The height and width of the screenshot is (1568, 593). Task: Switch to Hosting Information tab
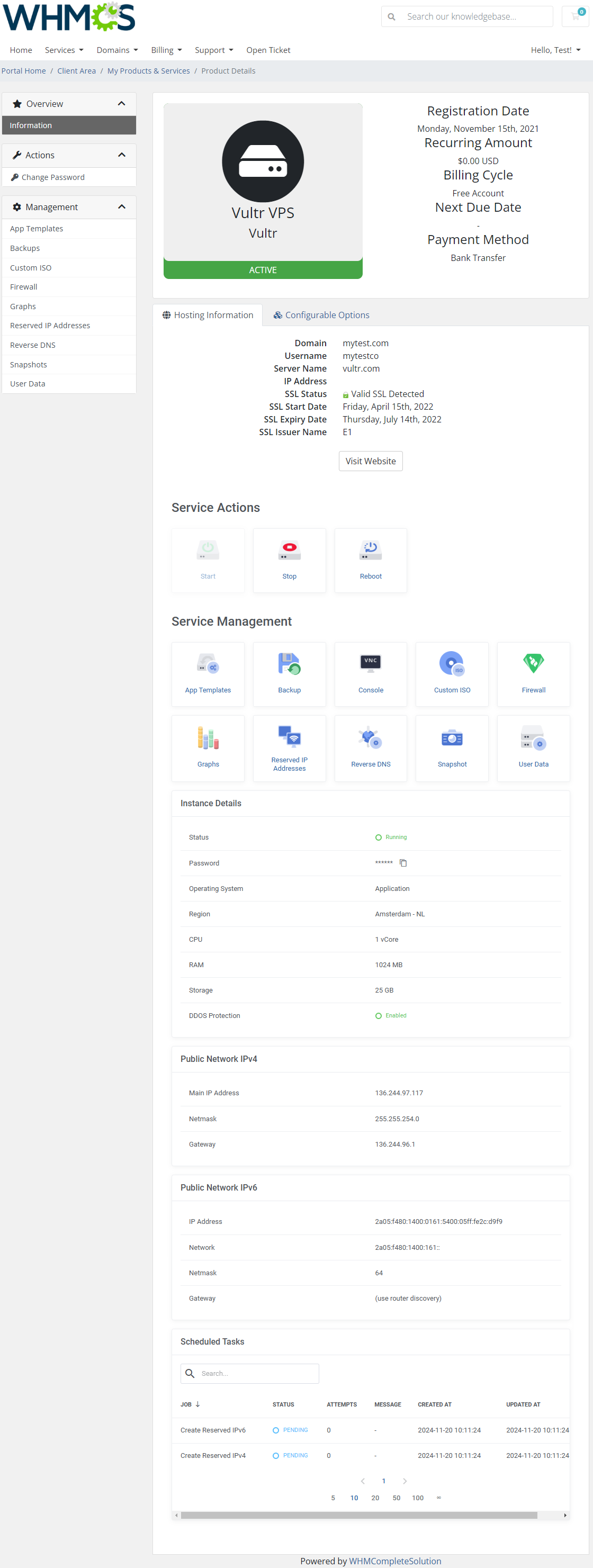(x=208, y=314)
